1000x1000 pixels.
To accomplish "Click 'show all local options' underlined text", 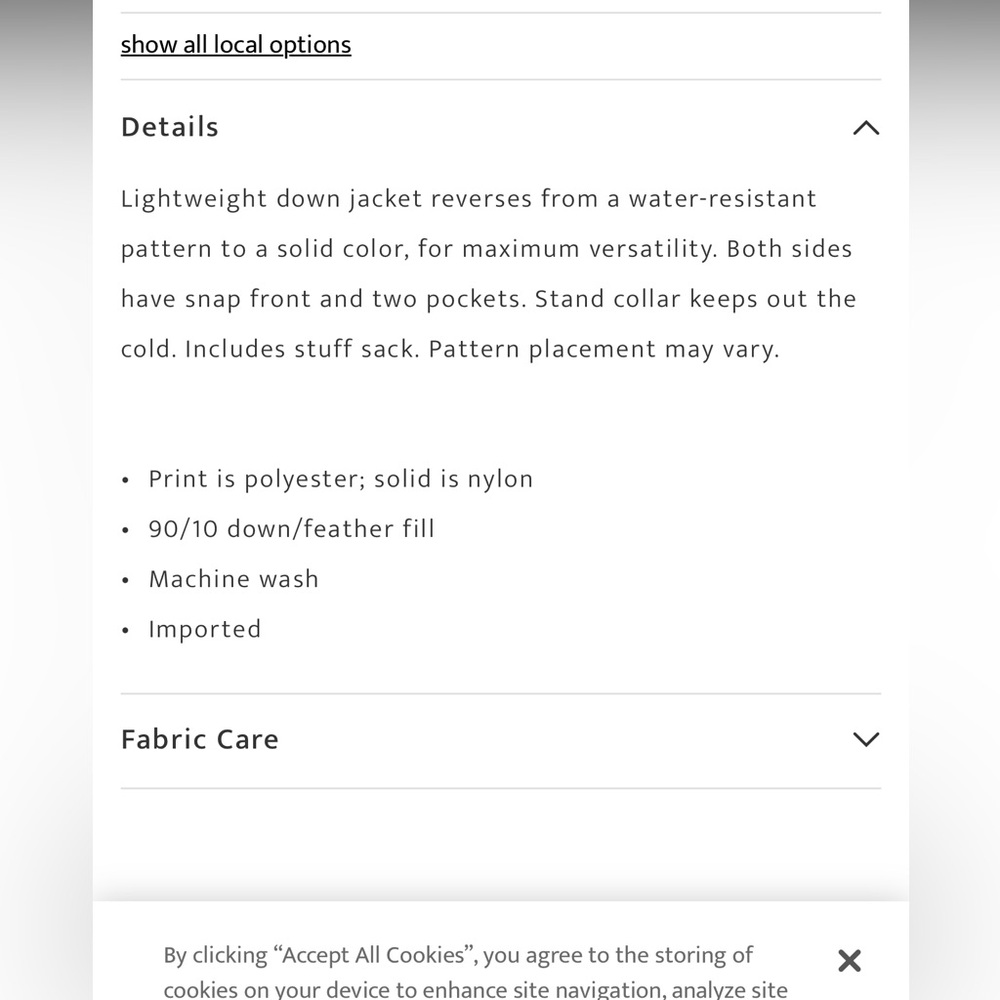I will [x=235, y=44].
